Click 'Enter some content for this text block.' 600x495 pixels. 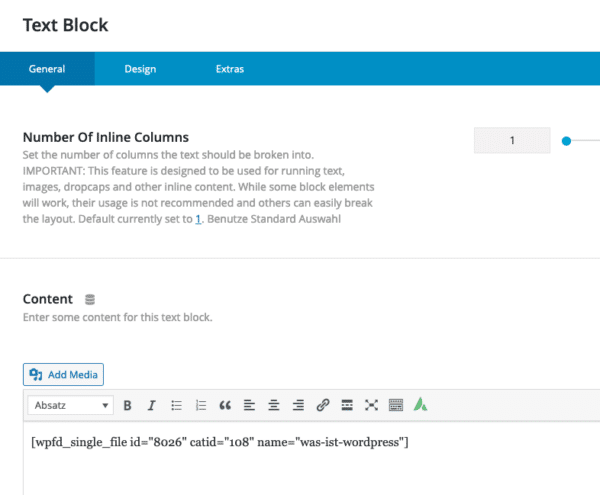tap(117, 318)
